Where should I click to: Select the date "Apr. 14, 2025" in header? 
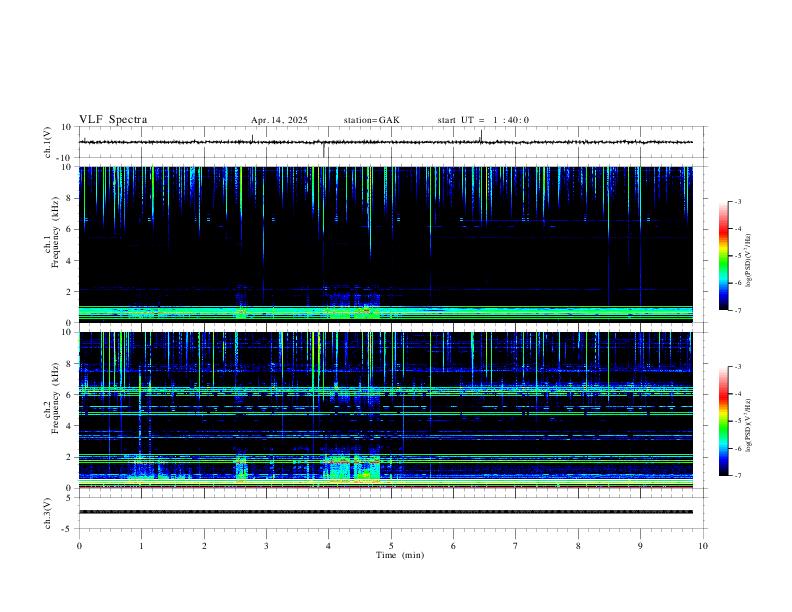pyautogui.click(x=279, y=120)
